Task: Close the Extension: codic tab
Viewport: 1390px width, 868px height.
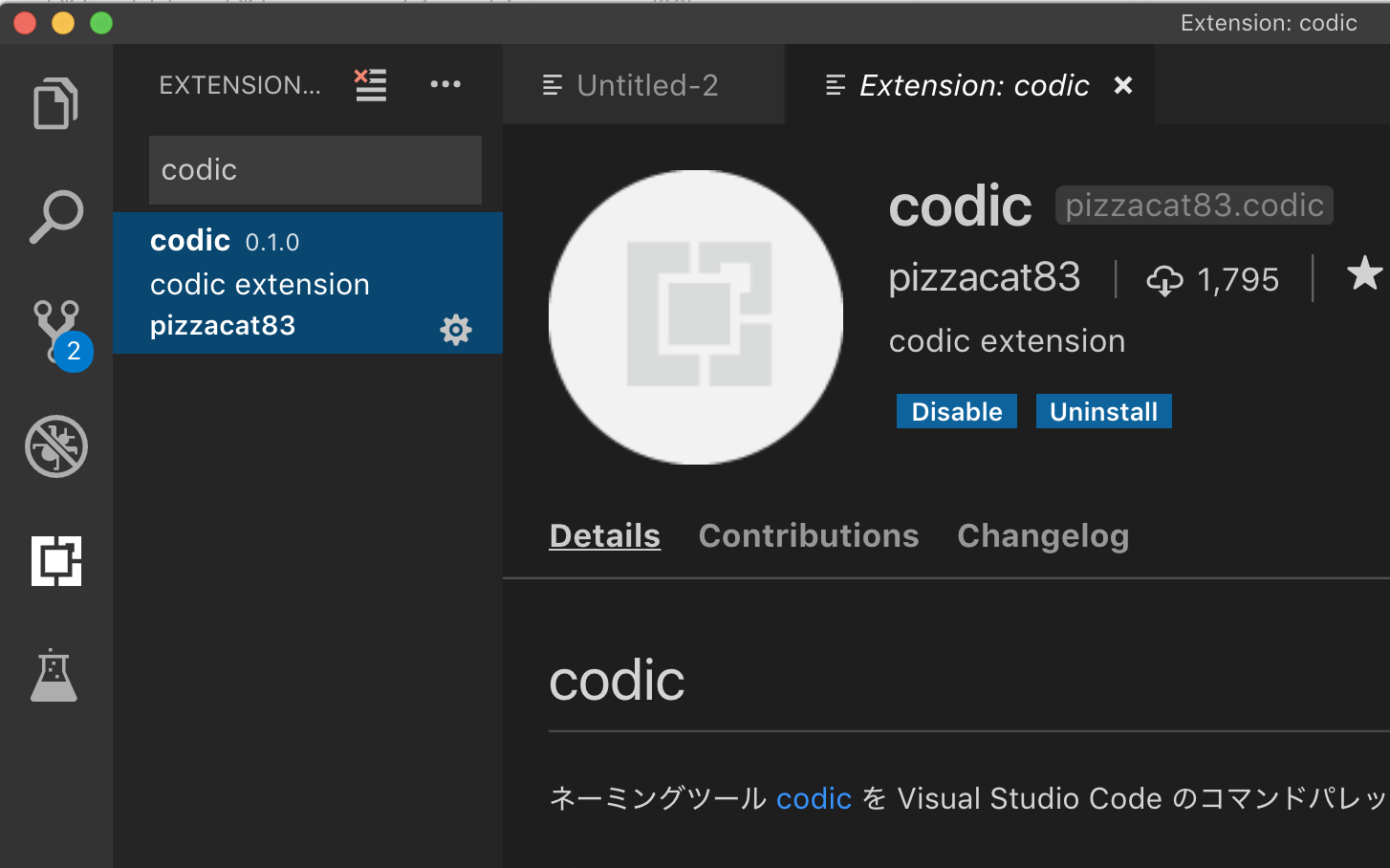Action: (x=1123, y=85)
